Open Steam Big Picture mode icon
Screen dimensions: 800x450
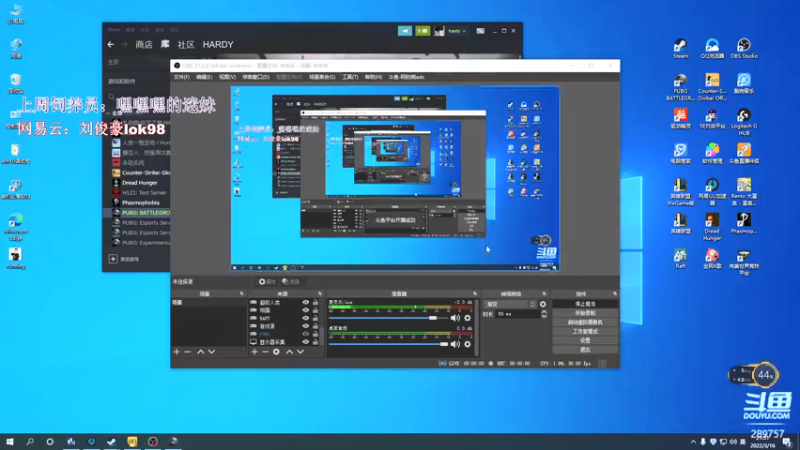pos(480,31)
